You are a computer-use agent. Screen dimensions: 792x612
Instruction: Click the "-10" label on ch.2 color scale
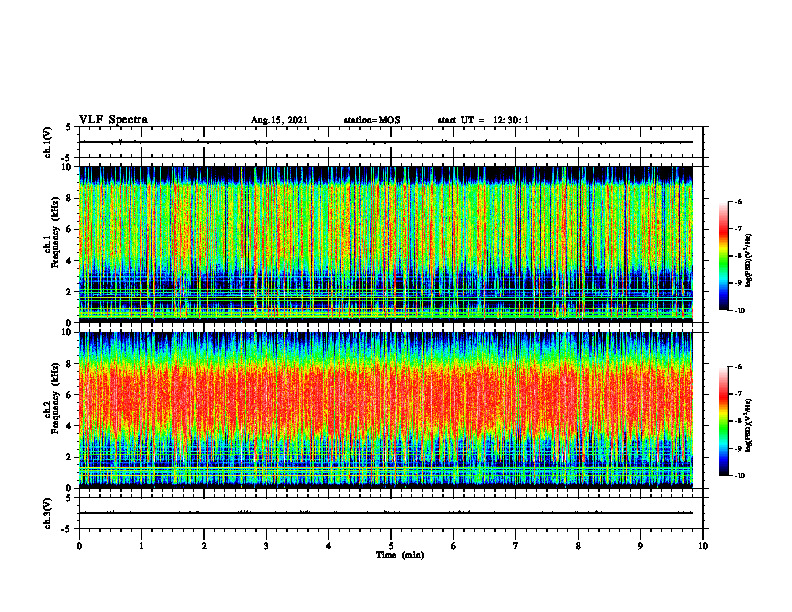[739, 476]
